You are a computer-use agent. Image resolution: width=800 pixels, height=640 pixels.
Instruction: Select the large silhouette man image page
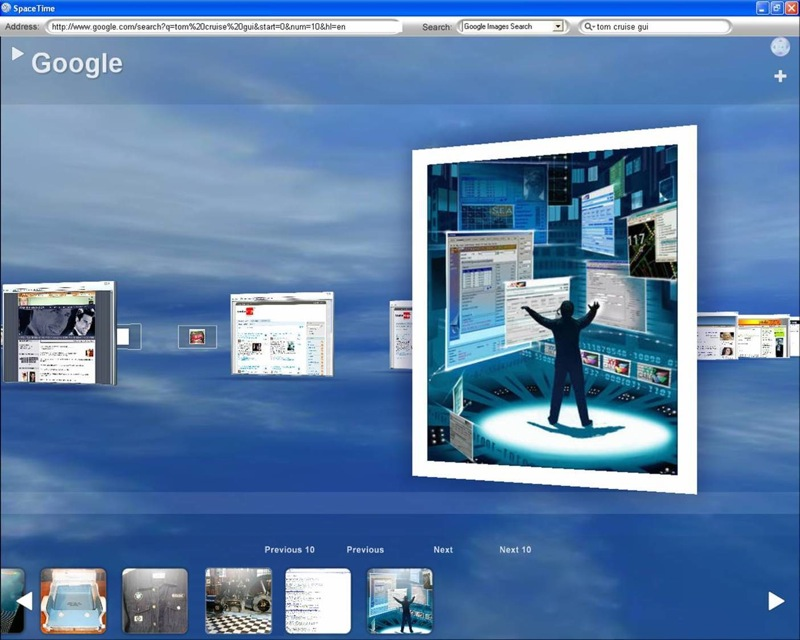[554, 309]
